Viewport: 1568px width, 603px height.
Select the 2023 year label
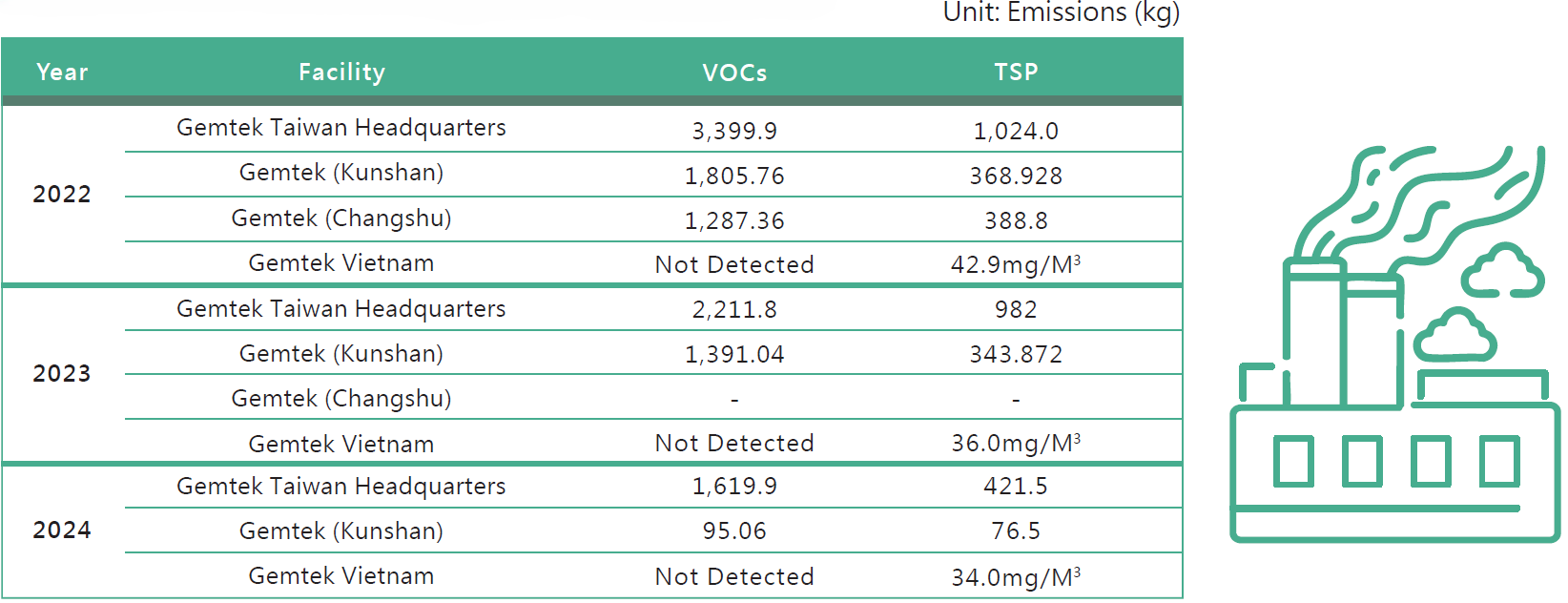[62, 374]
